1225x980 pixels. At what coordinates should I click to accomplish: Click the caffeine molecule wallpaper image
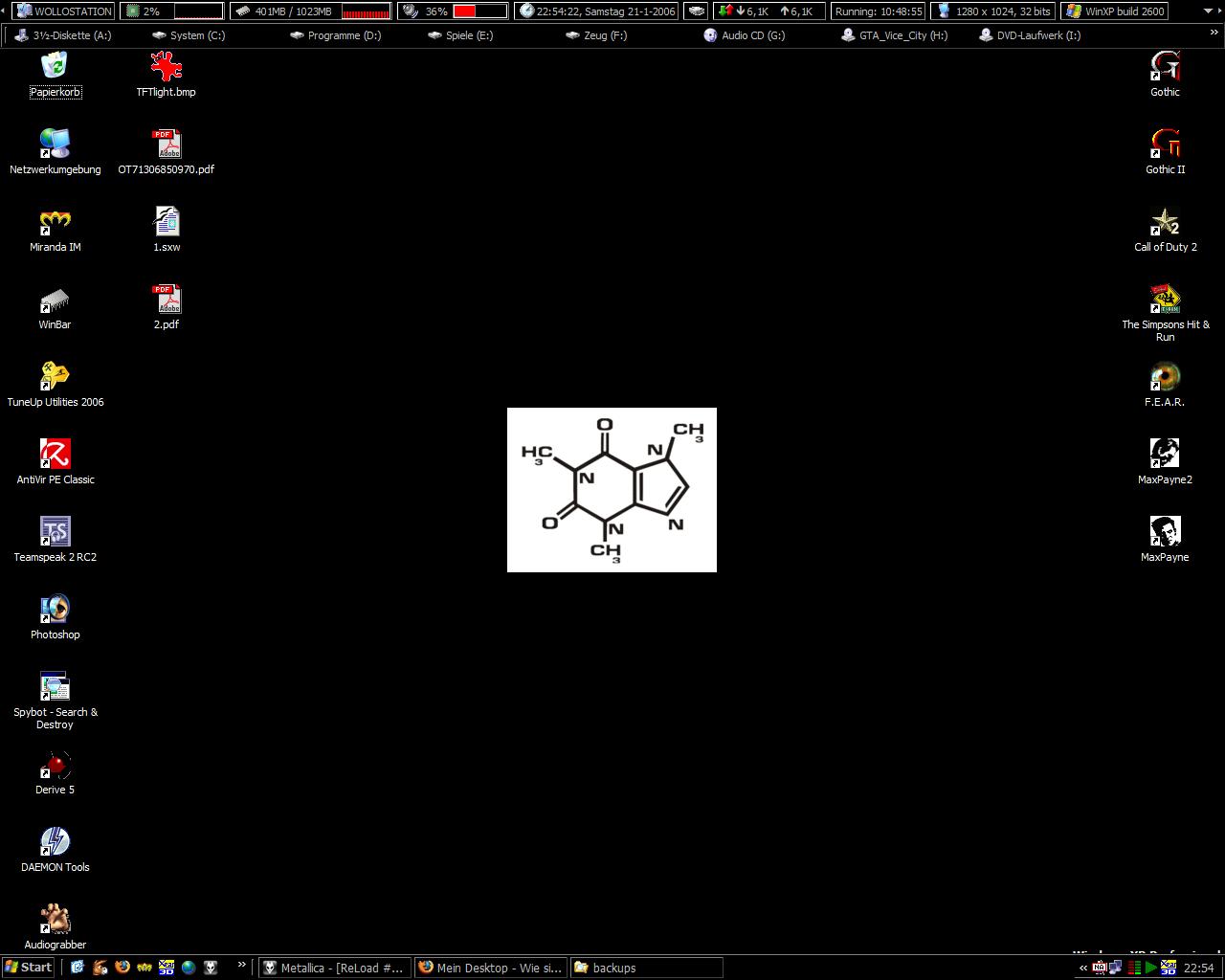pos(612,490)
